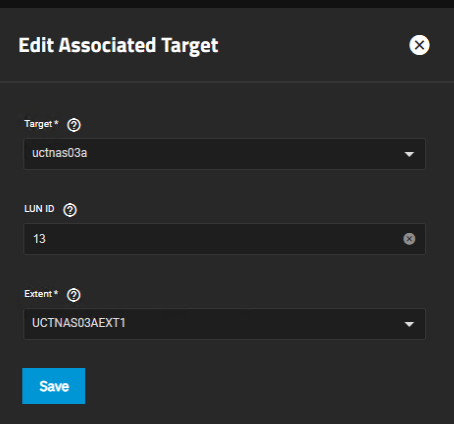Expand the Target dropdown arrow
This screenshot has height=424, width=454.
(409, 154)
